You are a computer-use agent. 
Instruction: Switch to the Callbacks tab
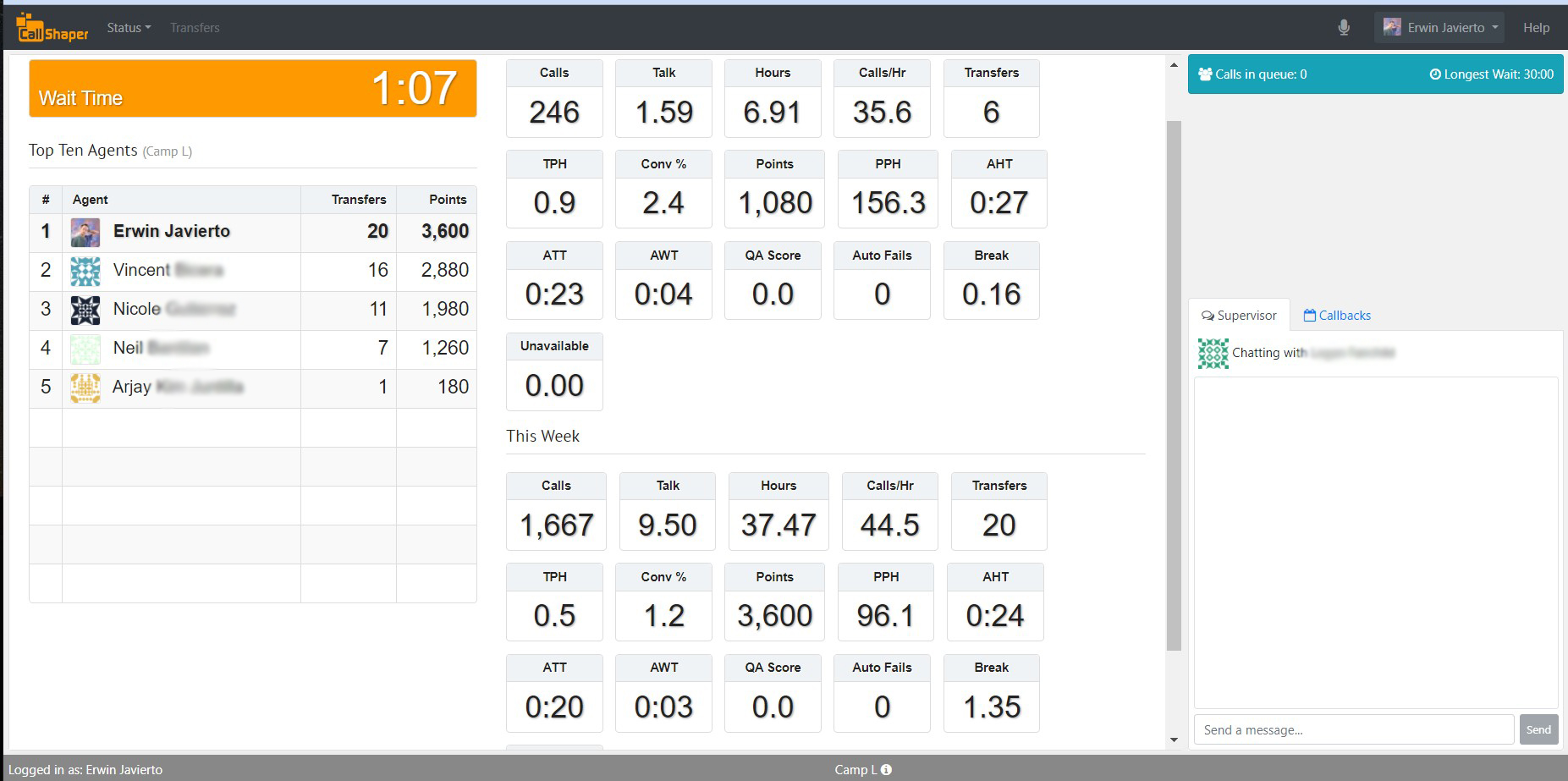(1337, 316)
